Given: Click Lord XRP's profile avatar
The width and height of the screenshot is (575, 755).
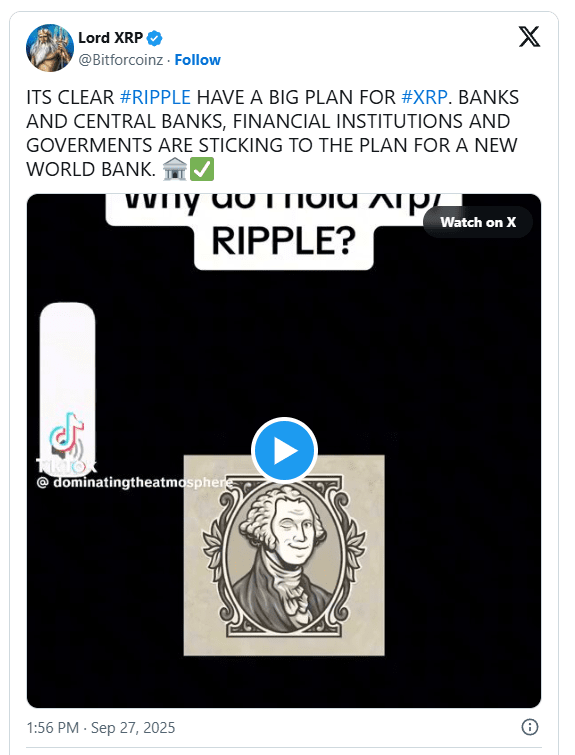Looking at the screenshot, I should 50,48.
